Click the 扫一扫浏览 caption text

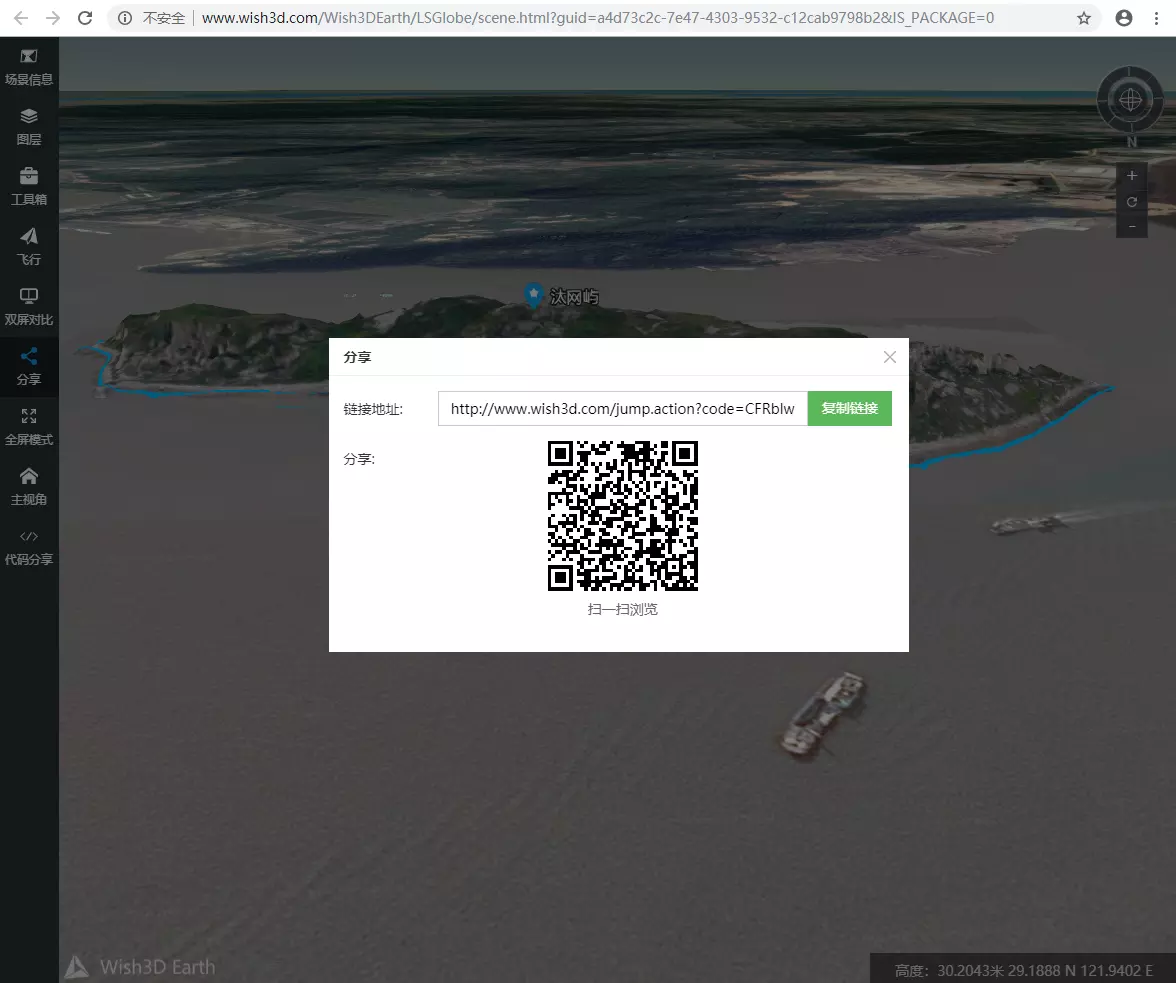coord(622,609)
